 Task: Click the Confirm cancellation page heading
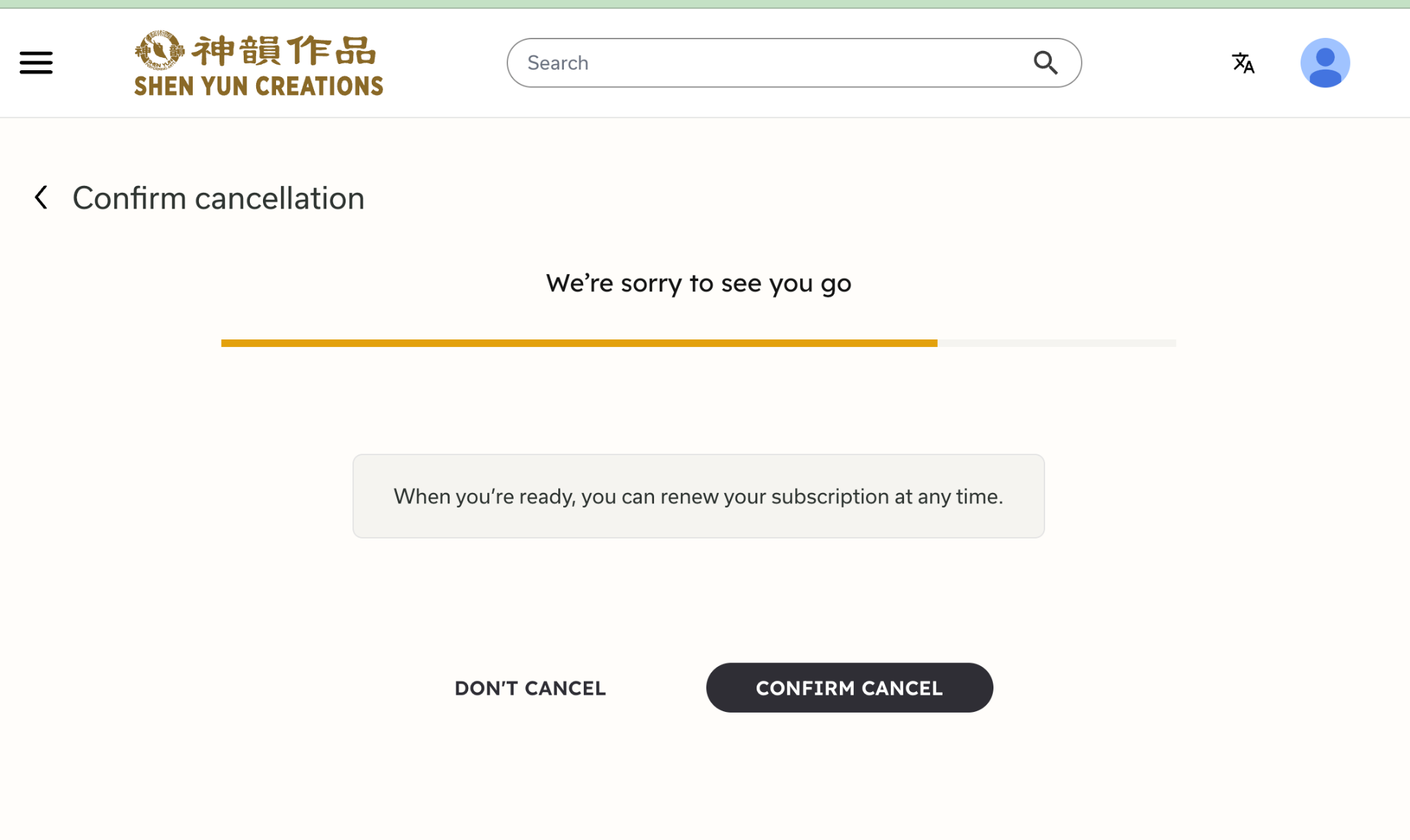point(218,198)
